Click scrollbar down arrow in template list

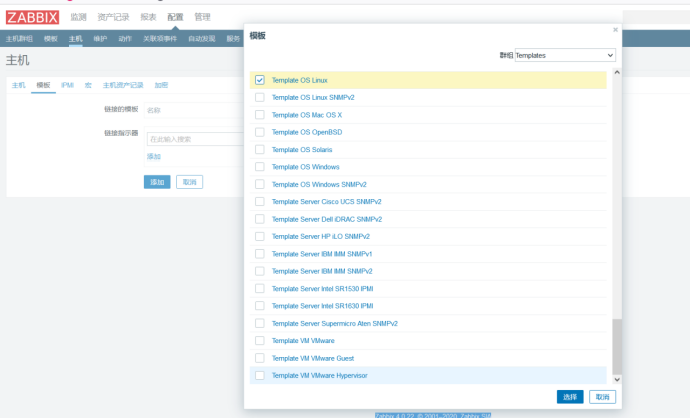(x=617, y=379)
